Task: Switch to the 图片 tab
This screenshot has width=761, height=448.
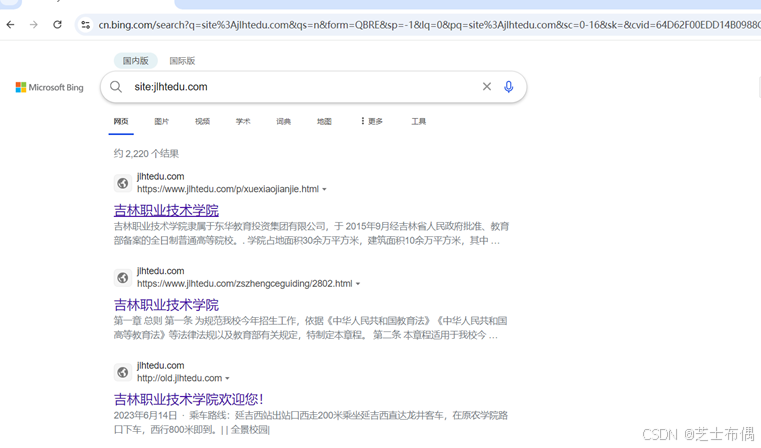Action: pyautogui.click(x=162, y=121)
